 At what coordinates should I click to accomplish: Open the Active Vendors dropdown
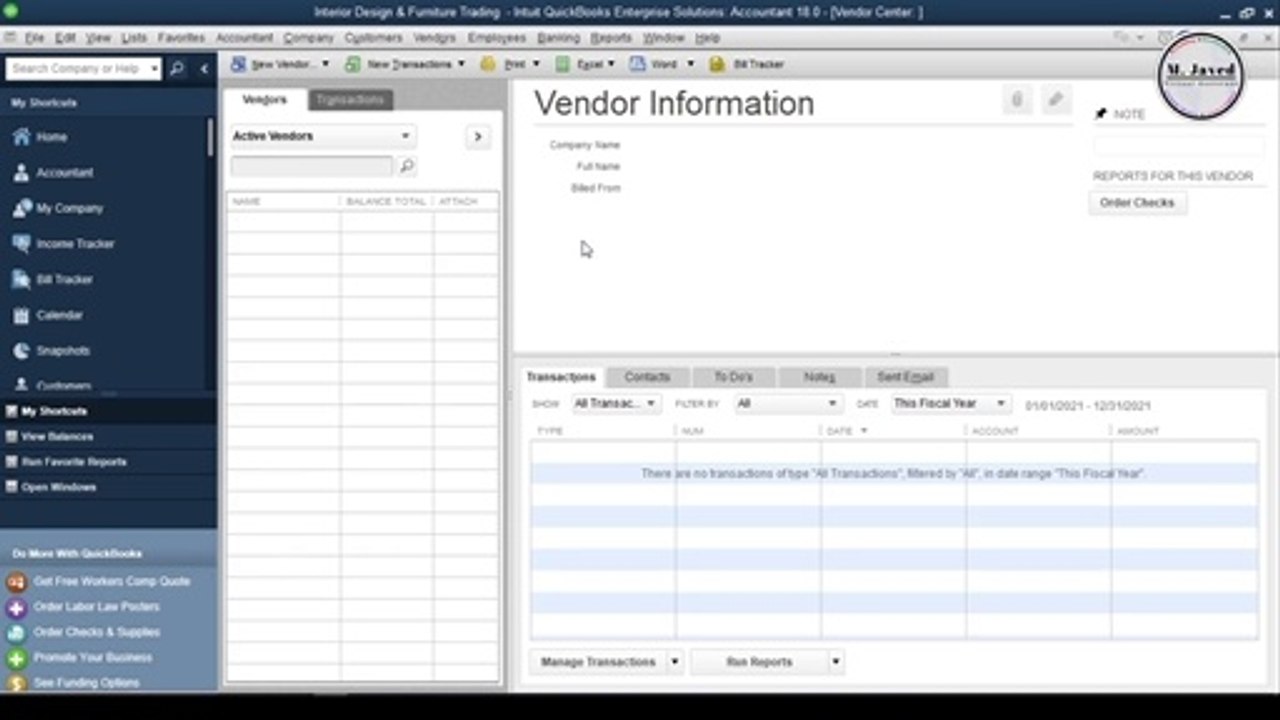322,136
